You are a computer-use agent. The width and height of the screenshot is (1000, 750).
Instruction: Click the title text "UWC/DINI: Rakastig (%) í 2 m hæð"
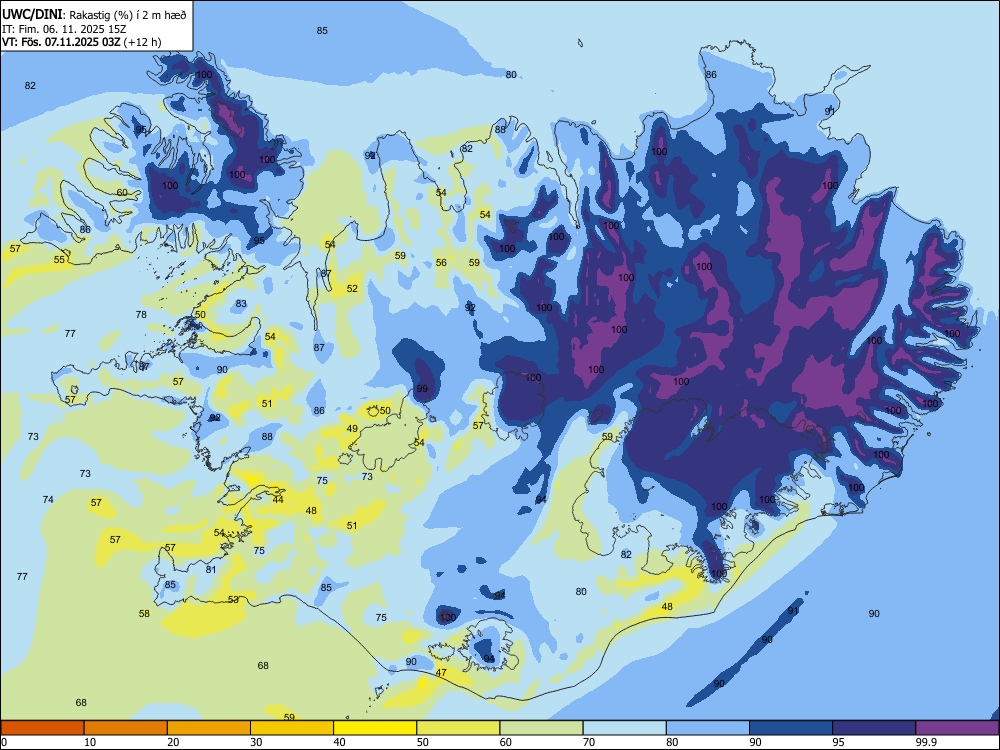pyautogui.click(x=94, y=14)
